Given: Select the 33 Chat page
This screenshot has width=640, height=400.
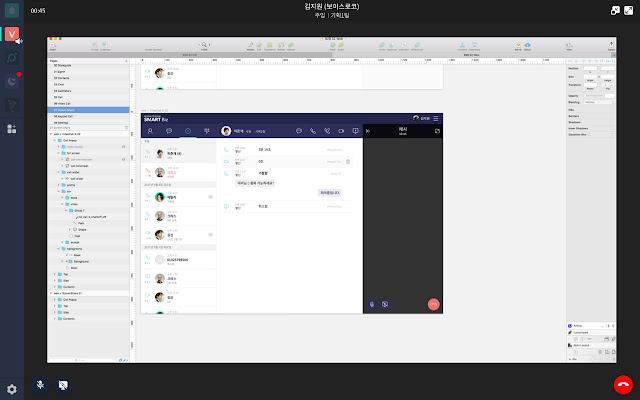Looking at the screenshot, I should tap(89, 84).
